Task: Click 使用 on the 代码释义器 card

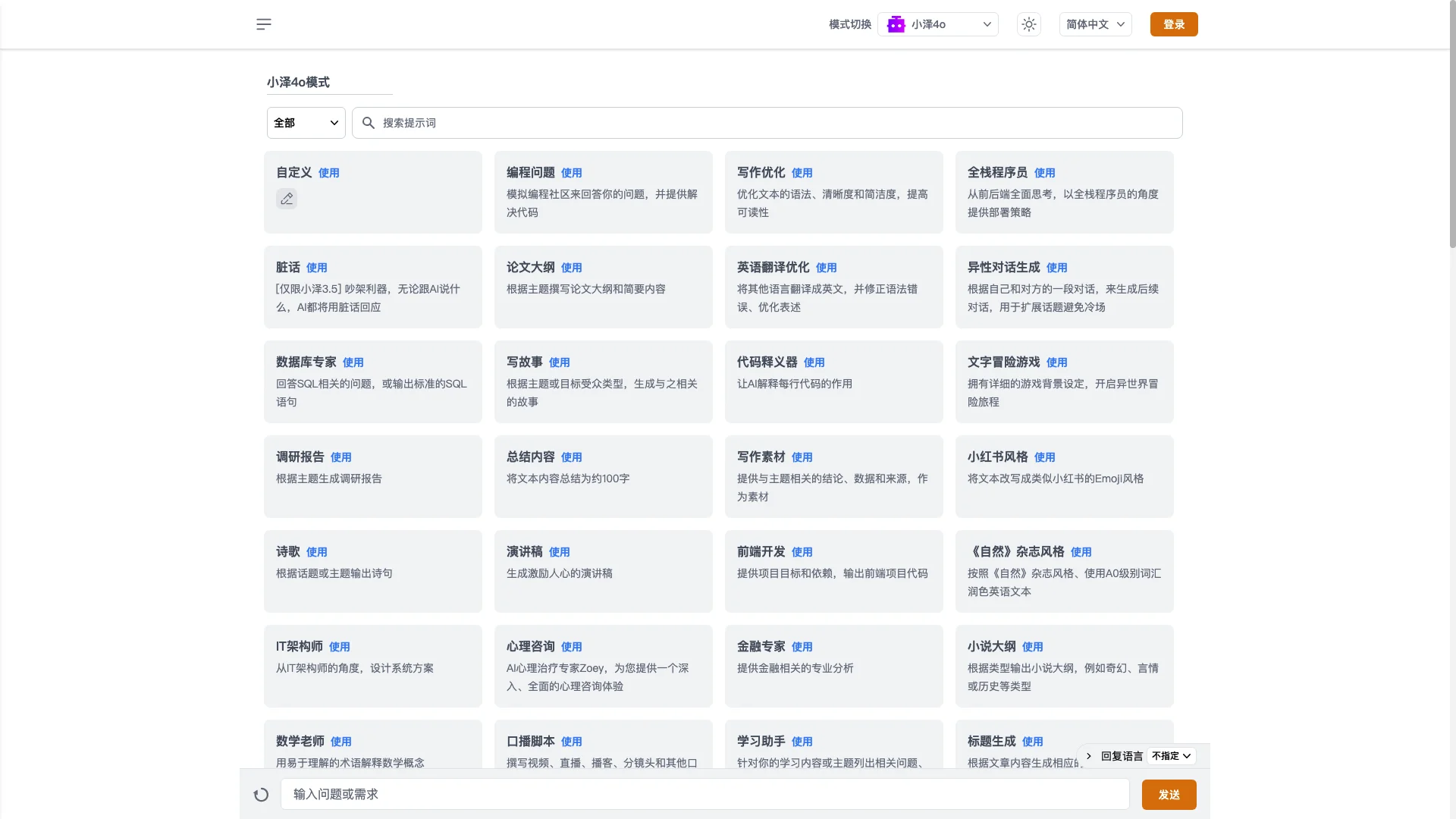Action: pyautogui.click(x=814, y=362)
